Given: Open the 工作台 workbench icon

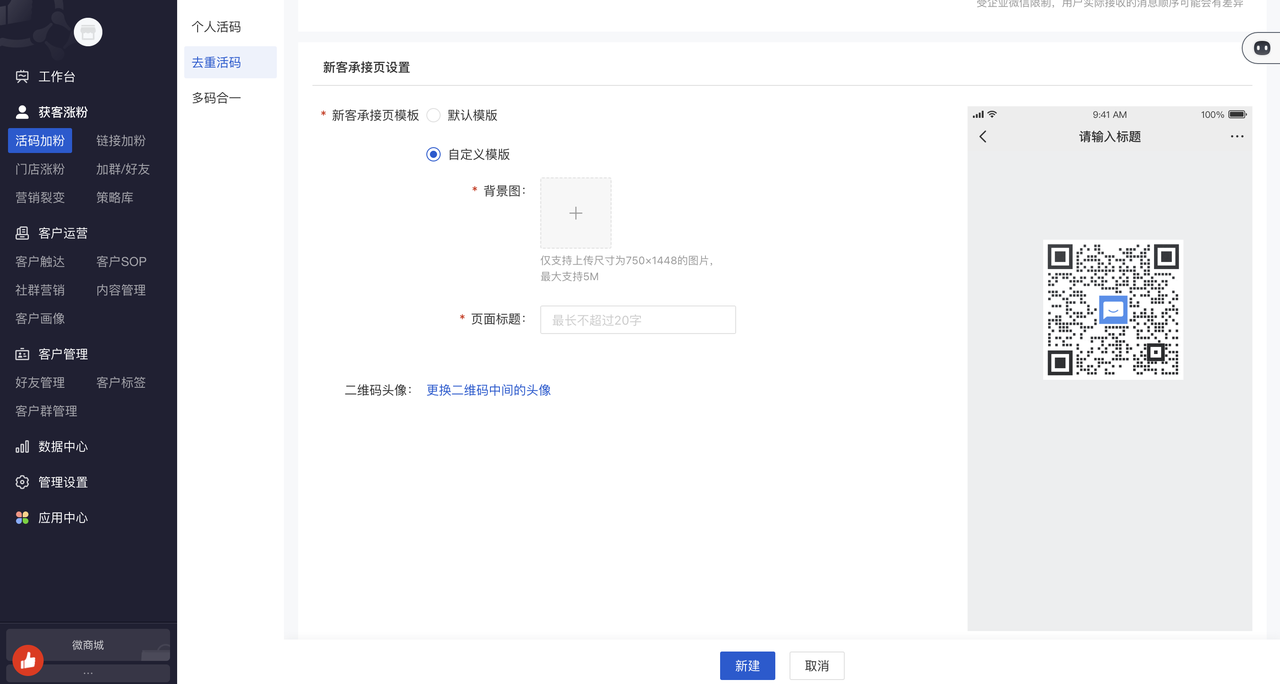Looking at the screenshot, I should pos(22,77).
